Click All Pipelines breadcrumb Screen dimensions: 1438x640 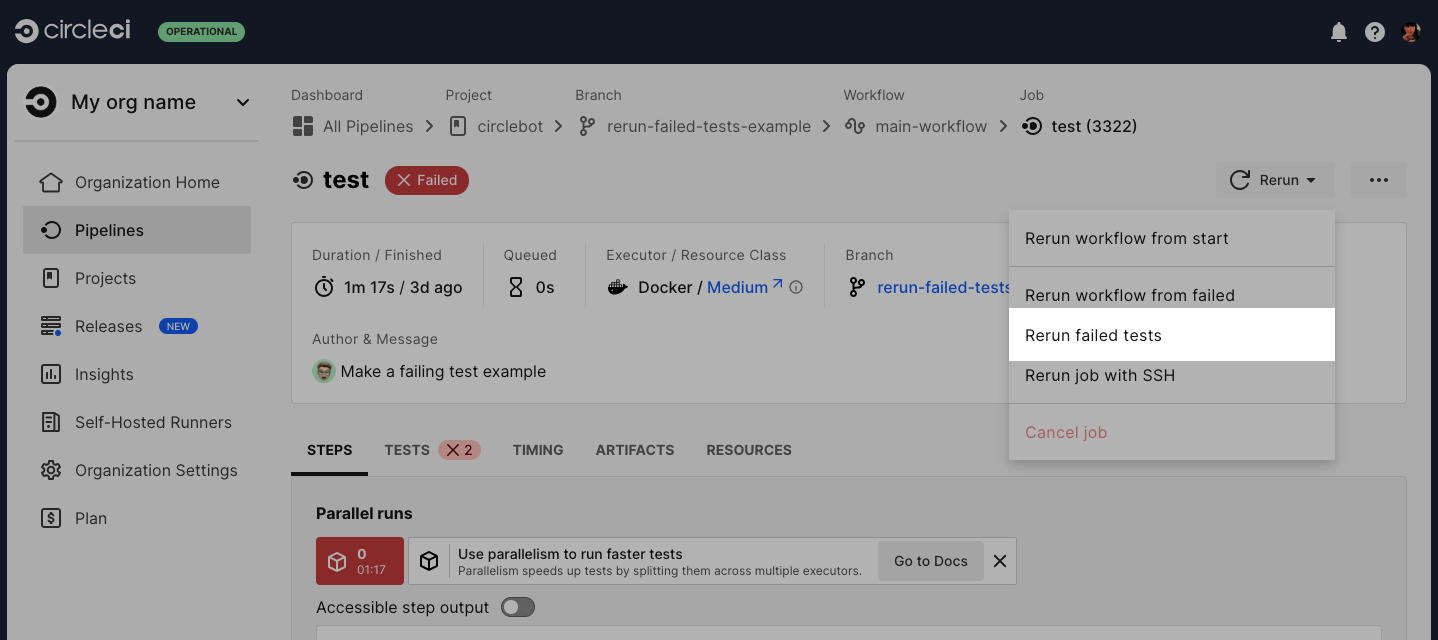point(368,126)
